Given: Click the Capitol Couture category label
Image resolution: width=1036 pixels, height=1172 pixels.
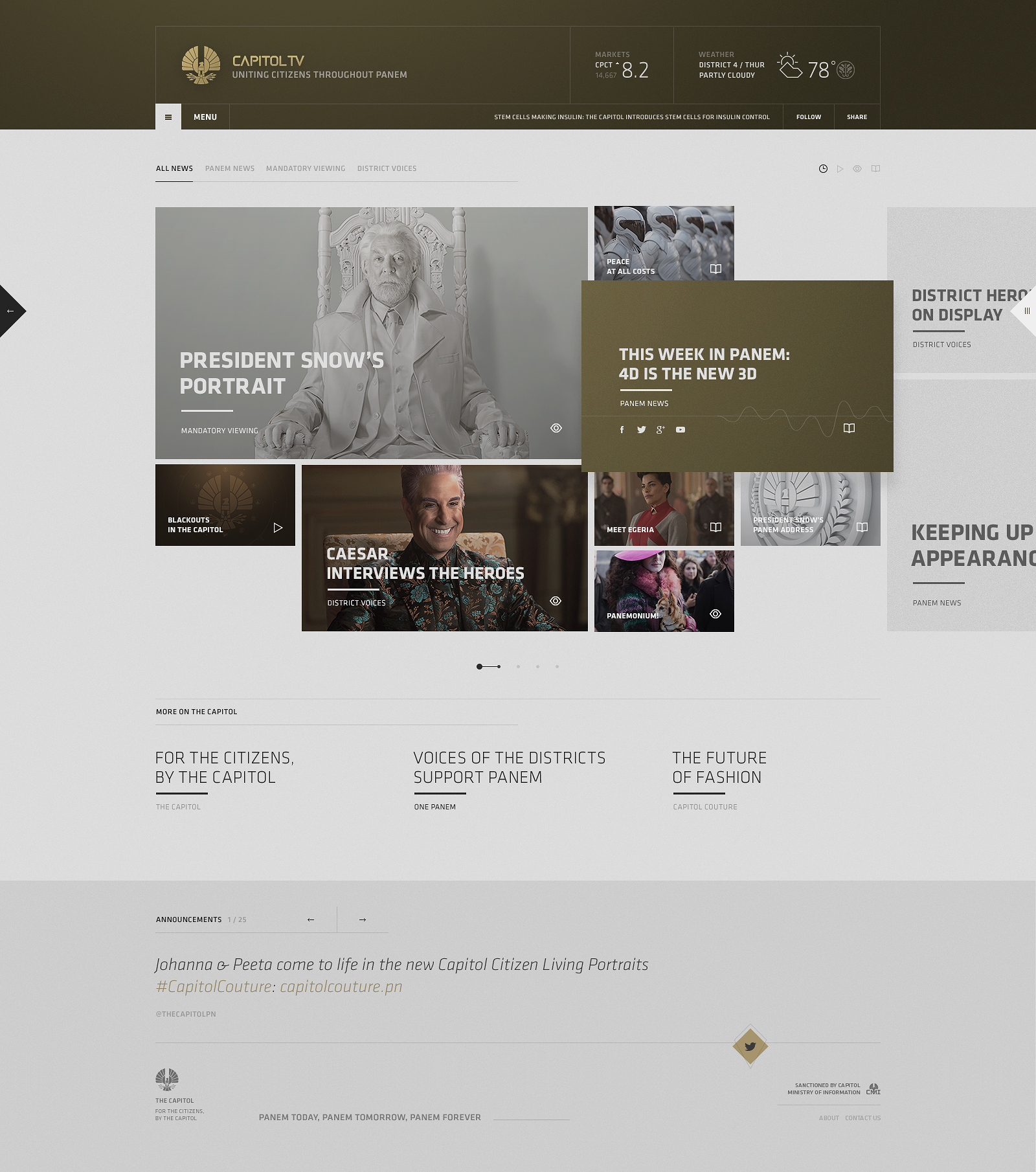Looking at the screenshot, I should [705, 807].
